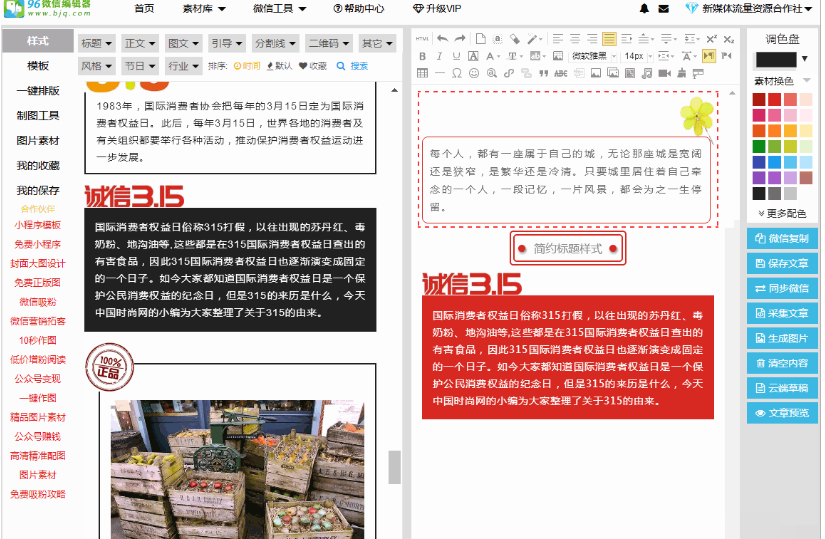Insert a single image

tap(596, 73)
